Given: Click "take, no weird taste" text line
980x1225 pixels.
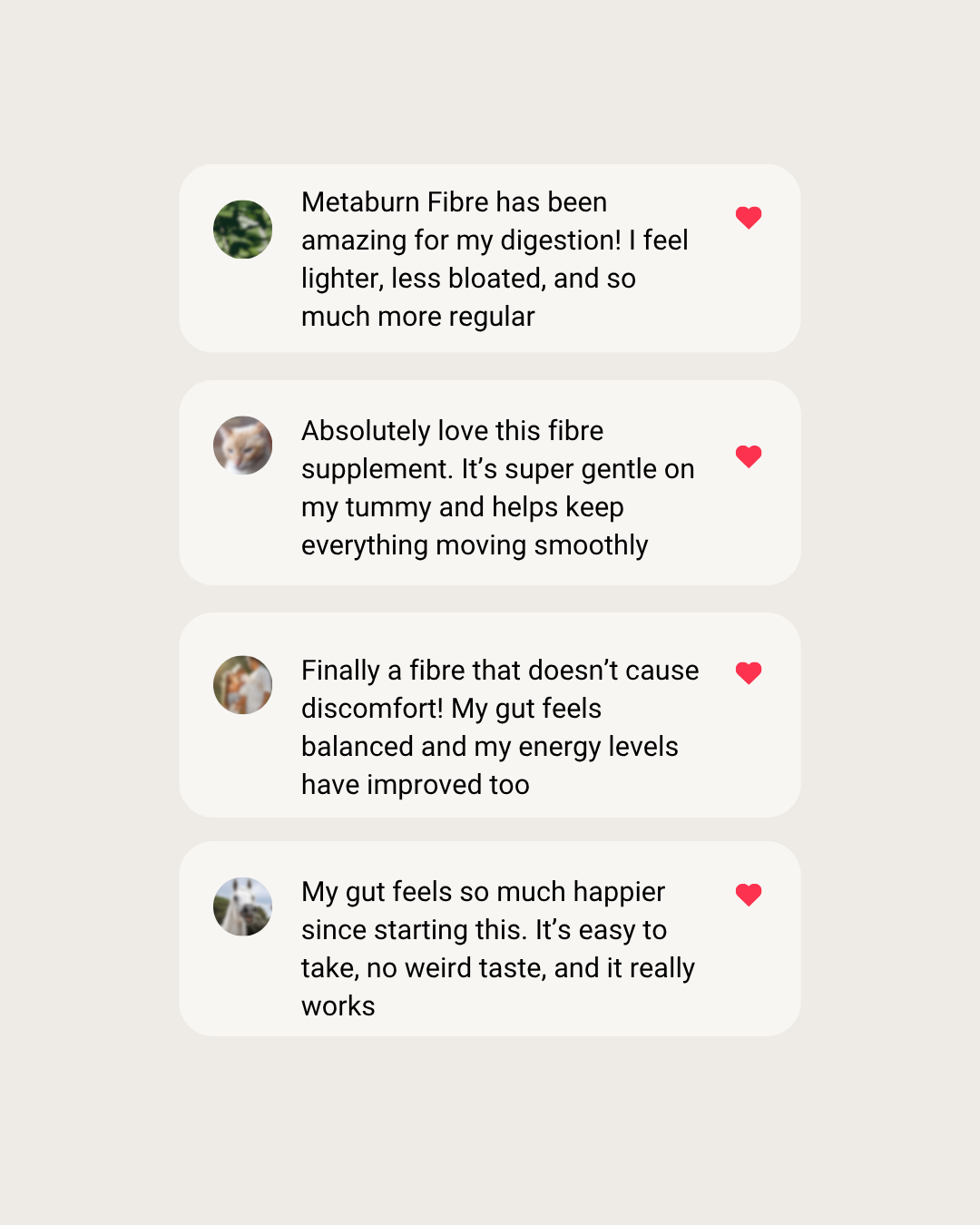Looking at the screenshot, I should [x=497, y=968].
